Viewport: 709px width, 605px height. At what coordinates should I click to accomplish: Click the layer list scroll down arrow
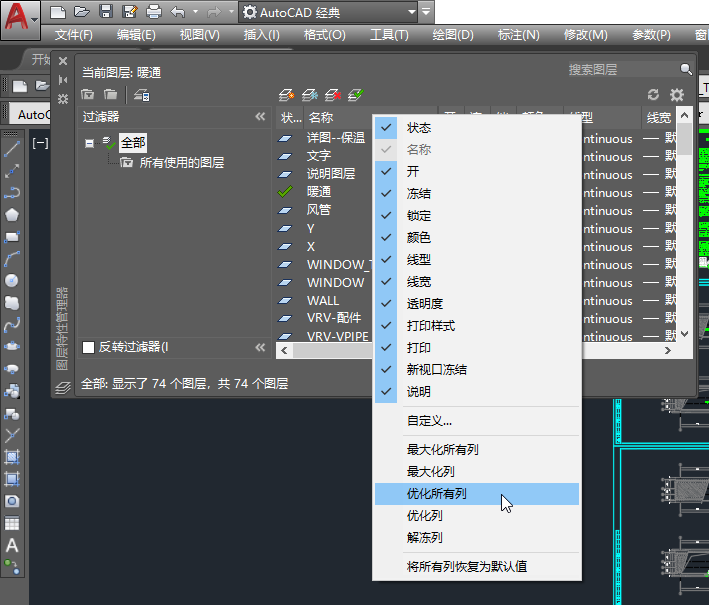[685, 334]
